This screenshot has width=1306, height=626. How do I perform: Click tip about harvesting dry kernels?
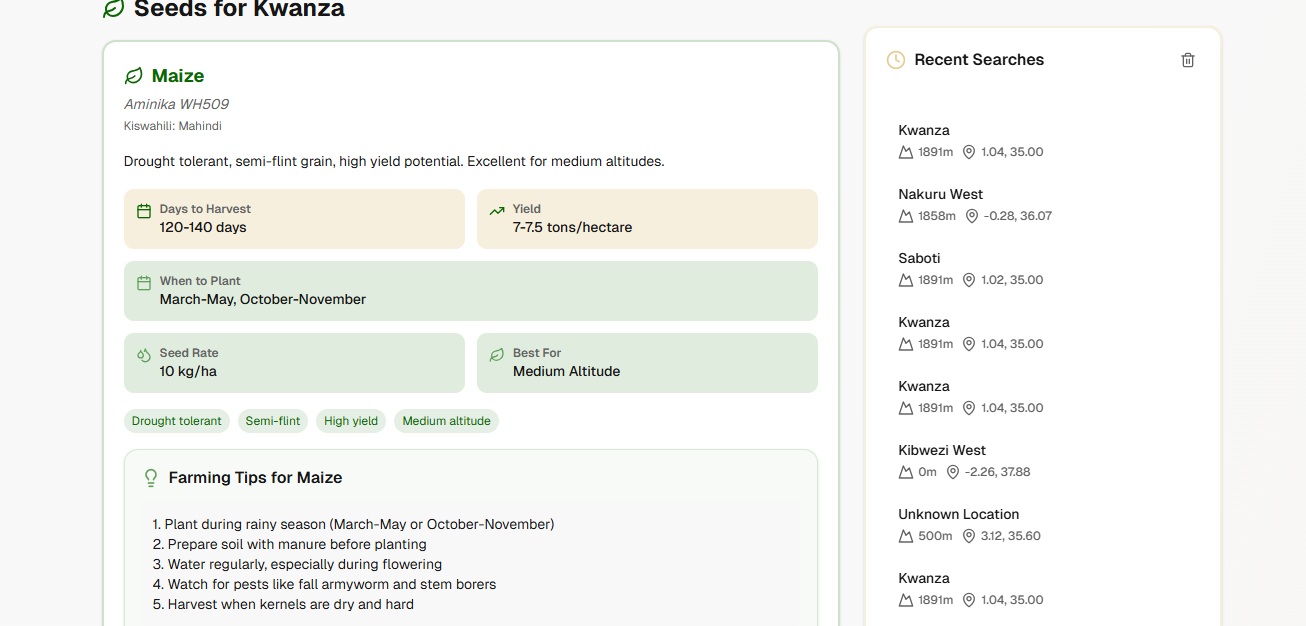coord(283,604)
